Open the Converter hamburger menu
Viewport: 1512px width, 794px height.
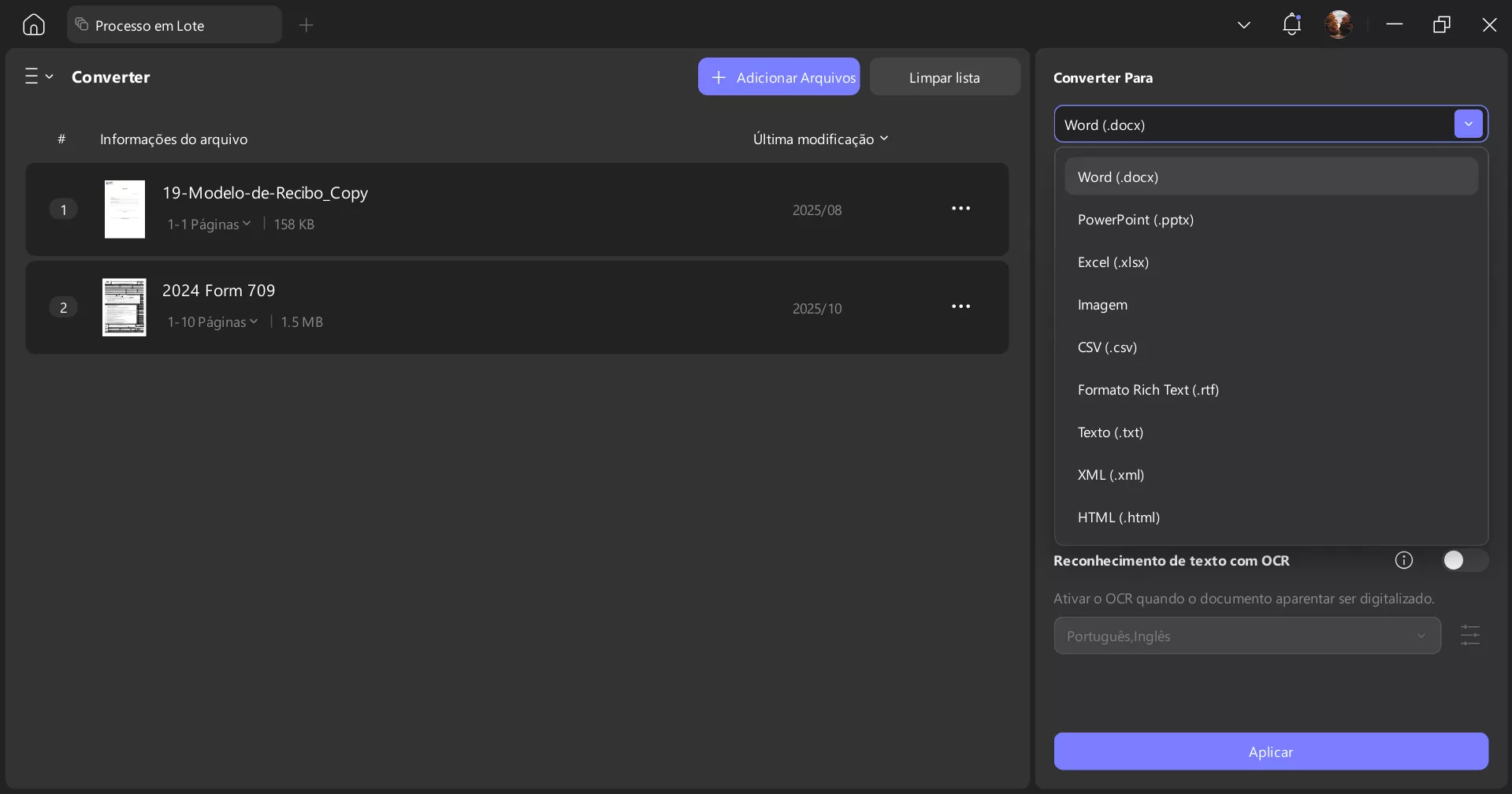tap(38, 76)
